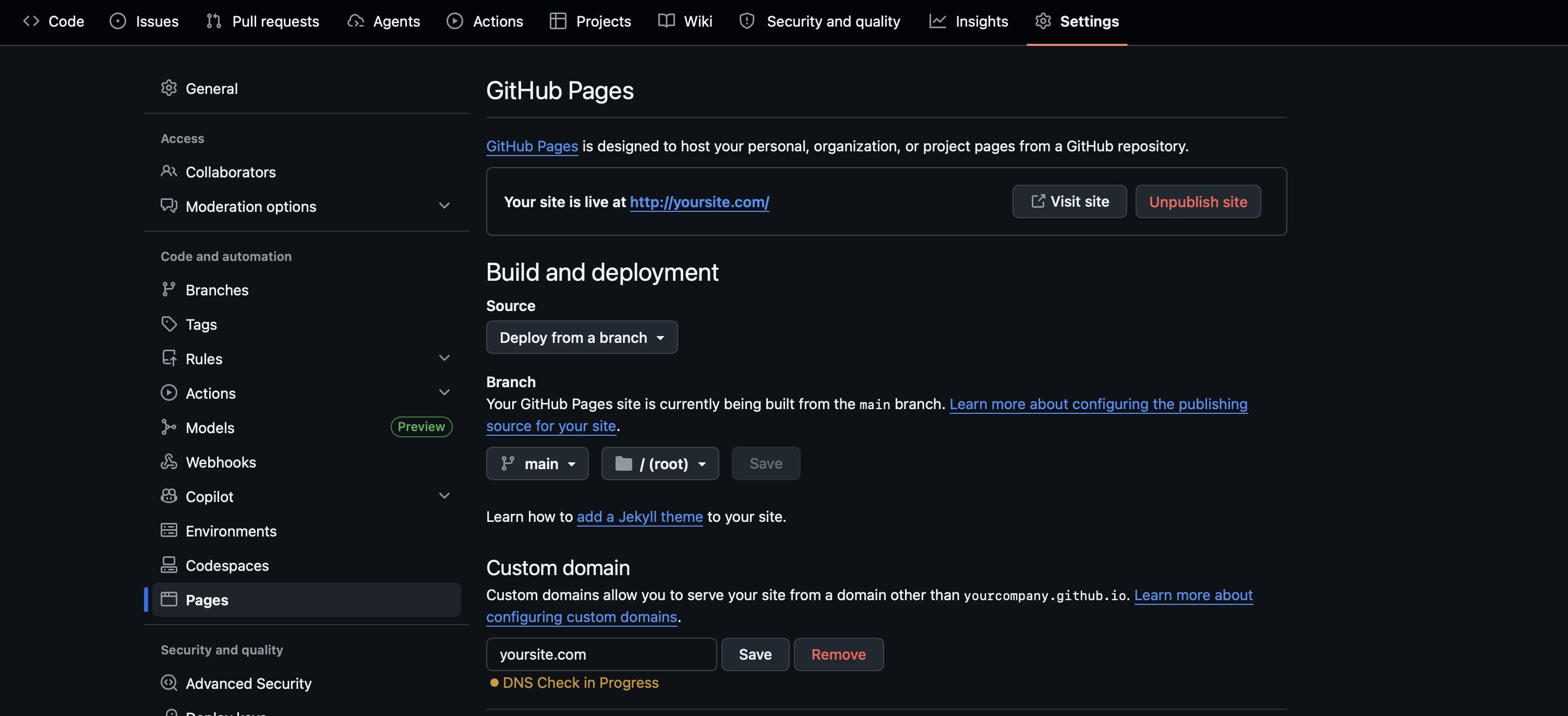
Task: Switch to the Pull requests tab
Action: click(262, 21)
